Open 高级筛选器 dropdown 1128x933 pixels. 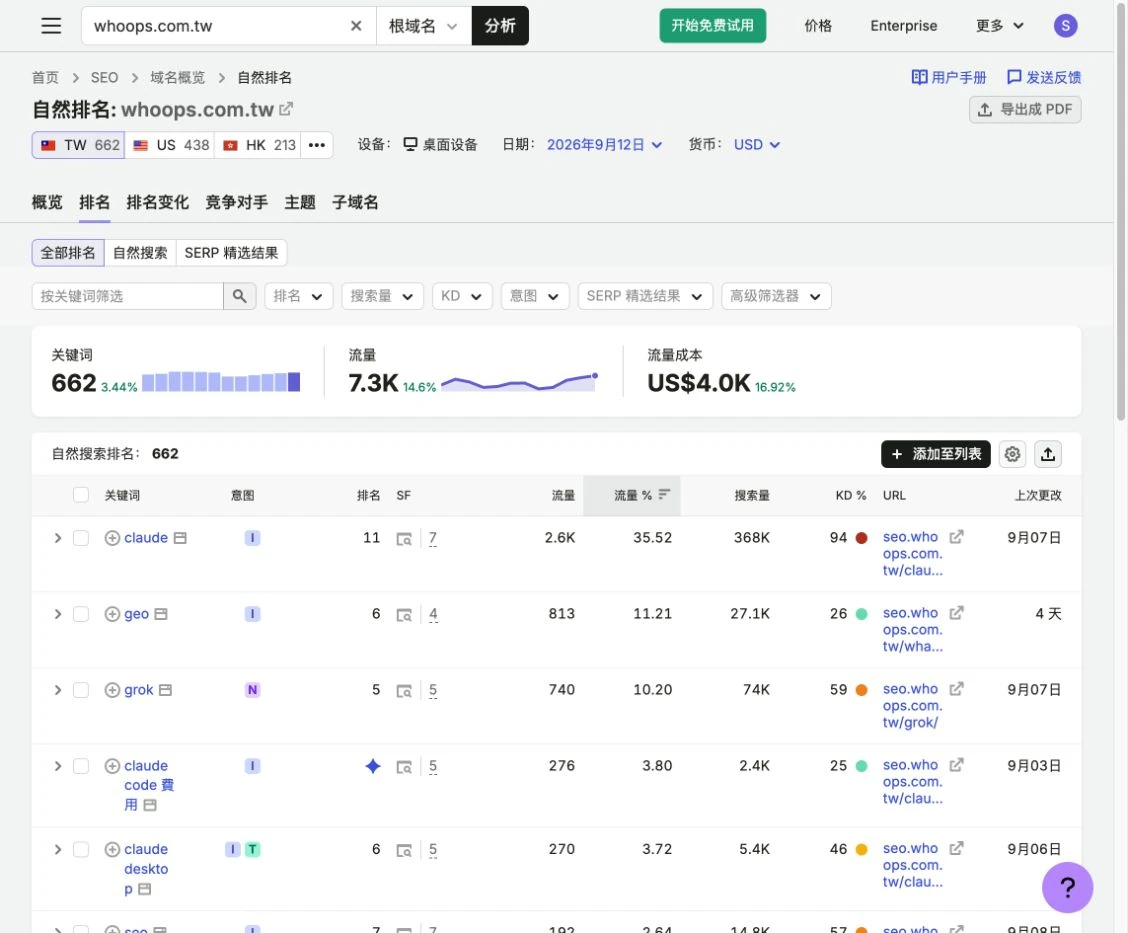(x=776, y=296)
